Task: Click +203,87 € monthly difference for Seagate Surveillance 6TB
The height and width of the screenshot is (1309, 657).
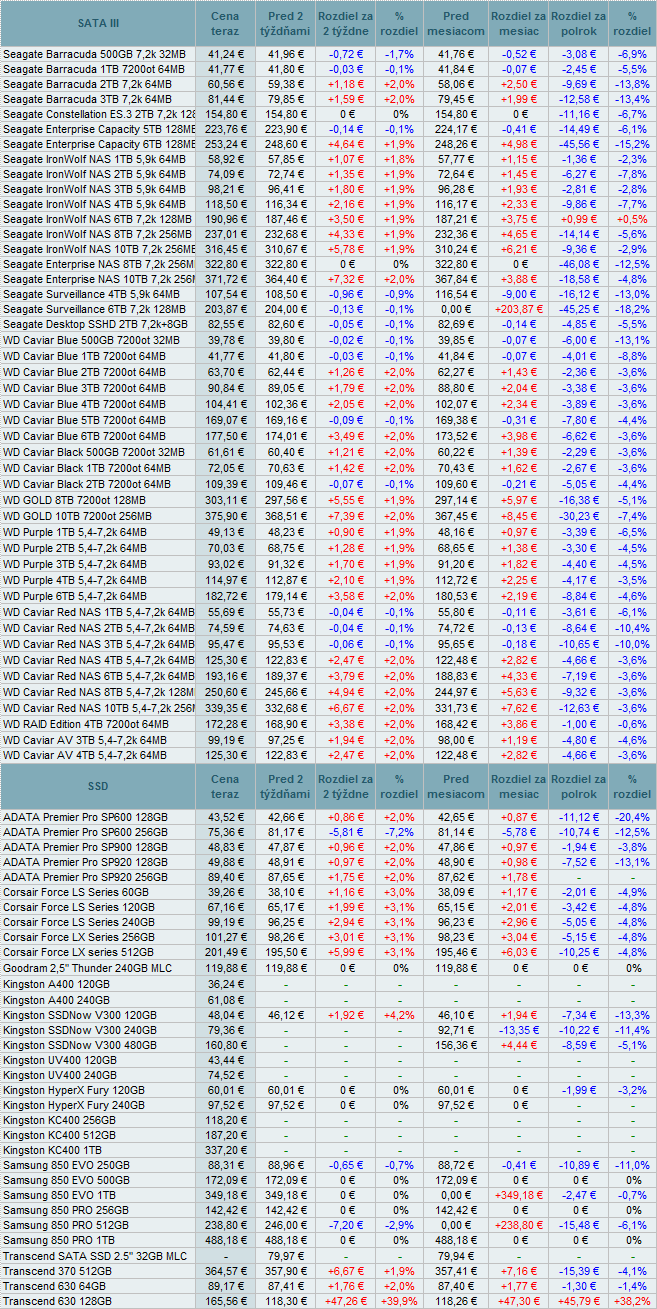Action: tap(518, 310)
